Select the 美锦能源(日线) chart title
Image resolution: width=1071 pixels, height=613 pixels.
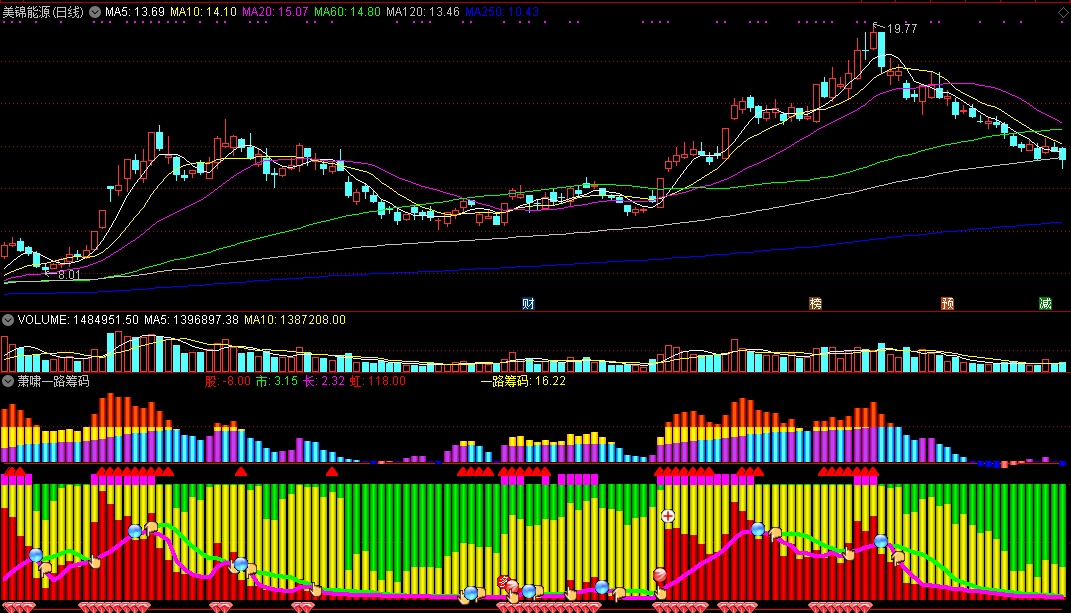coord(43,12)
